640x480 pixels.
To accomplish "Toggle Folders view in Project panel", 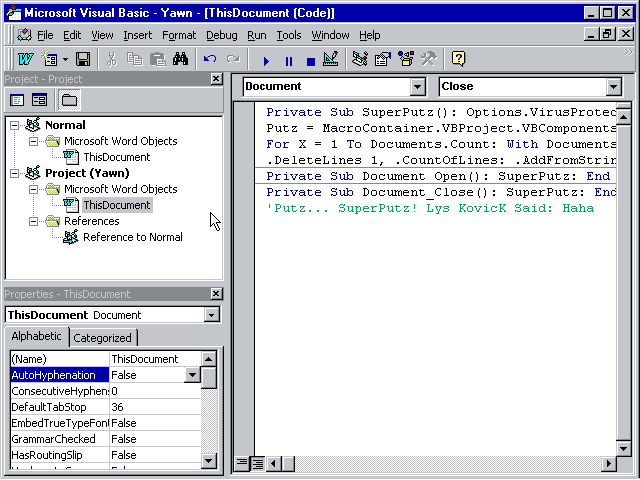I will coord(69,100).
